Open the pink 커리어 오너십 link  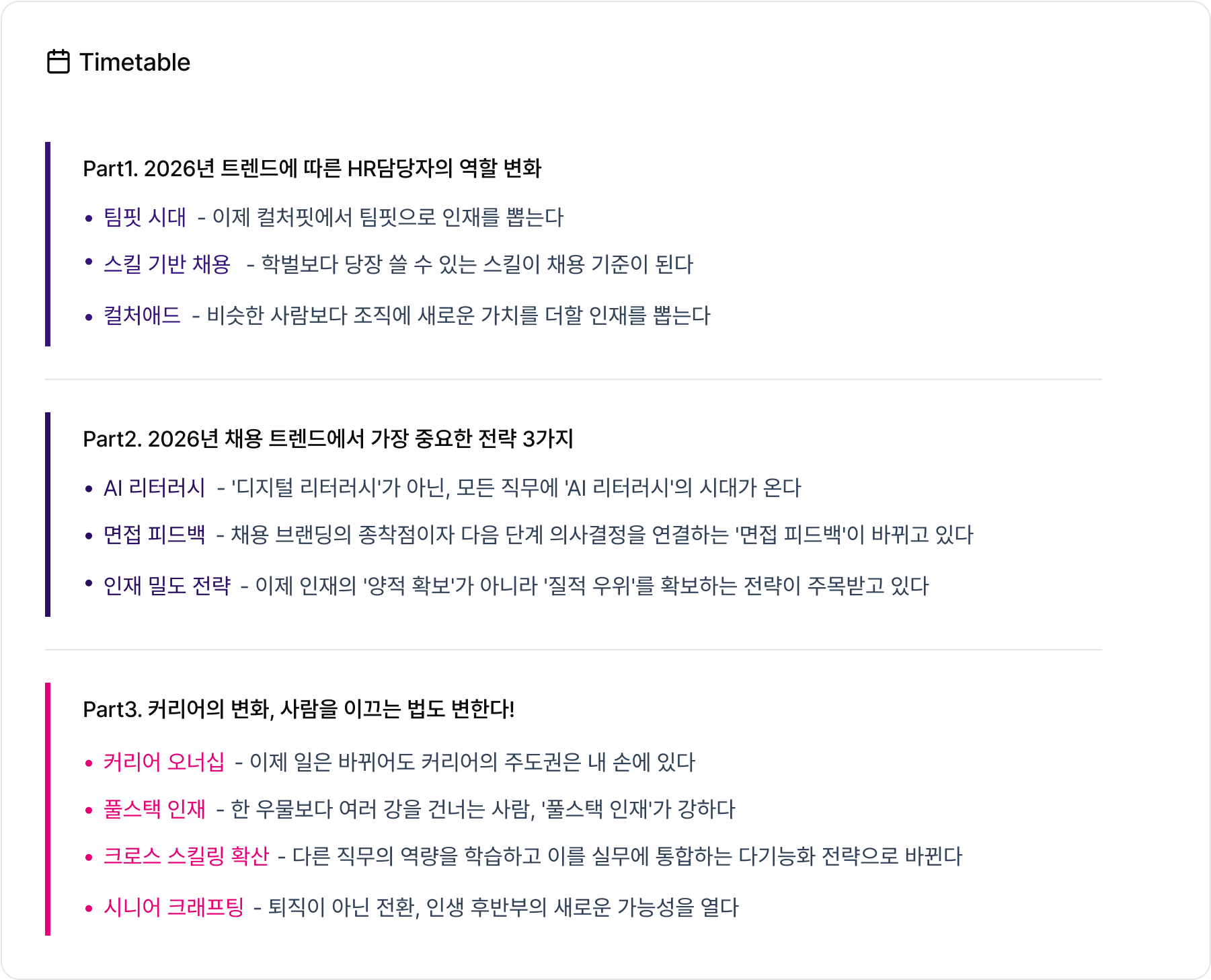[x=163, y=762]
